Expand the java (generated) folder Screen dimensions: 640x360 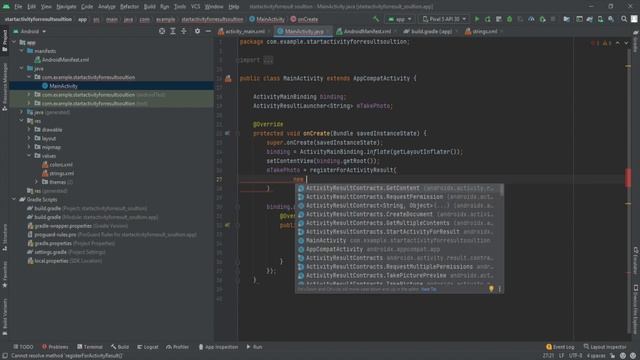[22, 112]
